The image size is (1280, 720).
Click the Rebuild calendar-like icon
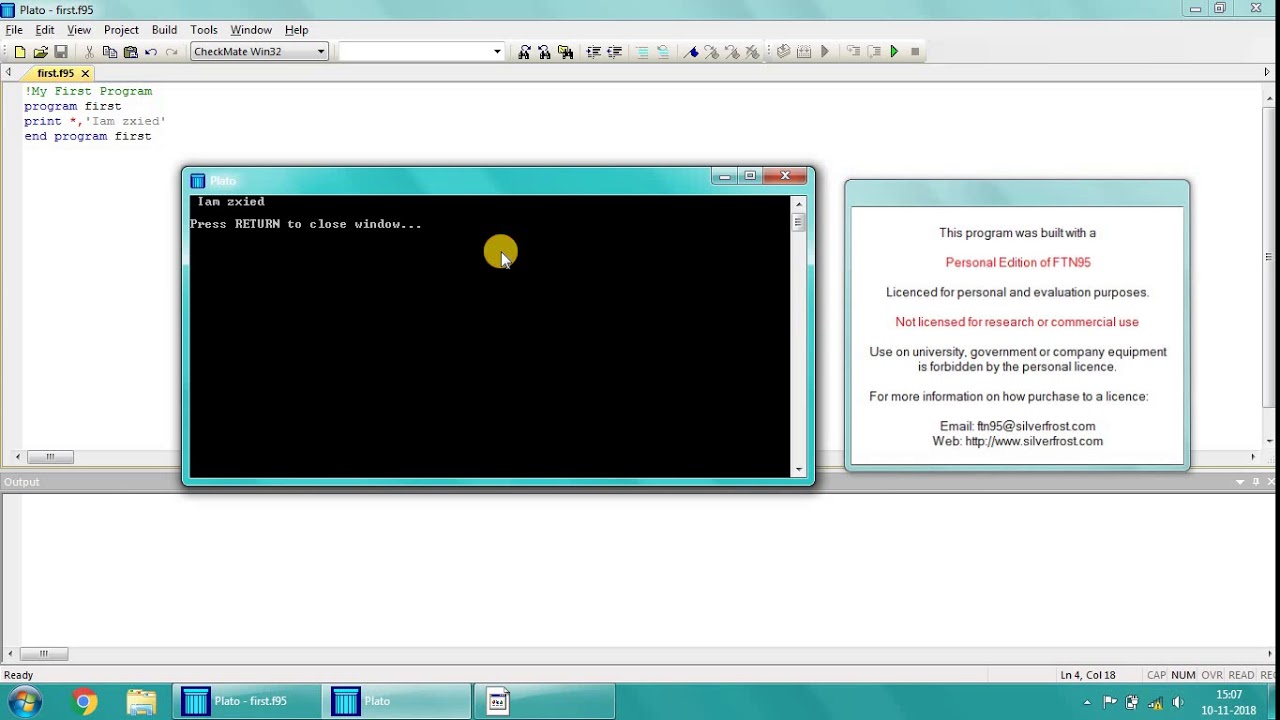click(804, 52)
